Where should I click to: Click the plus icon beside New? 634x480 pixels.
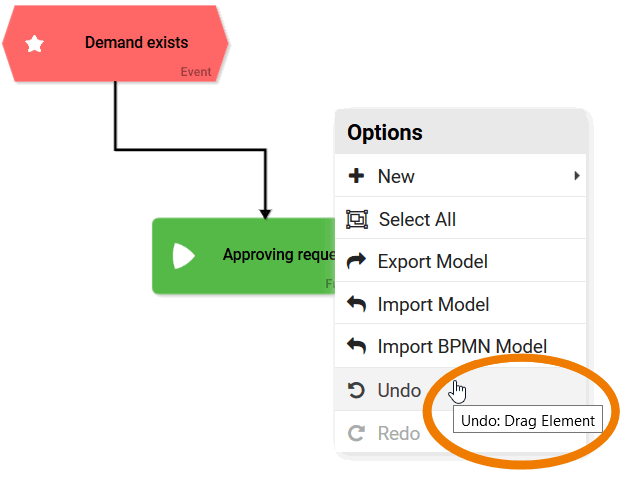pos(356,176)
